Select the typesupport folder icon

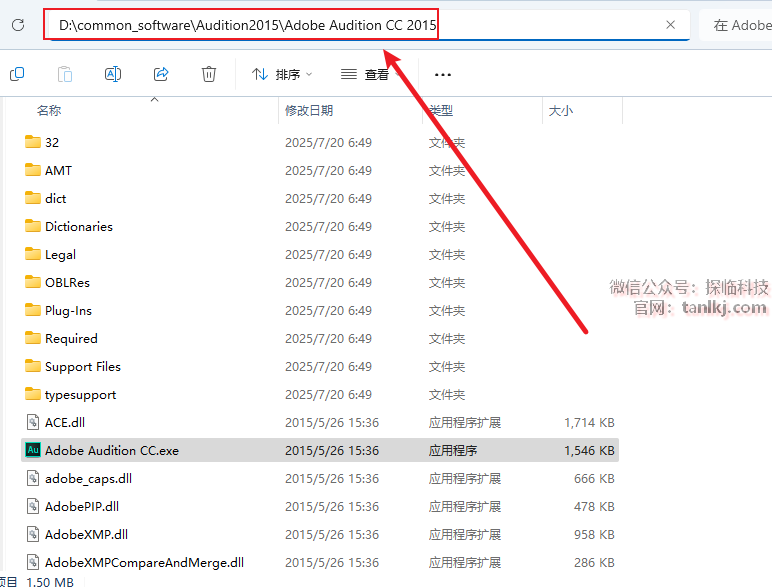tap(33, 394)
